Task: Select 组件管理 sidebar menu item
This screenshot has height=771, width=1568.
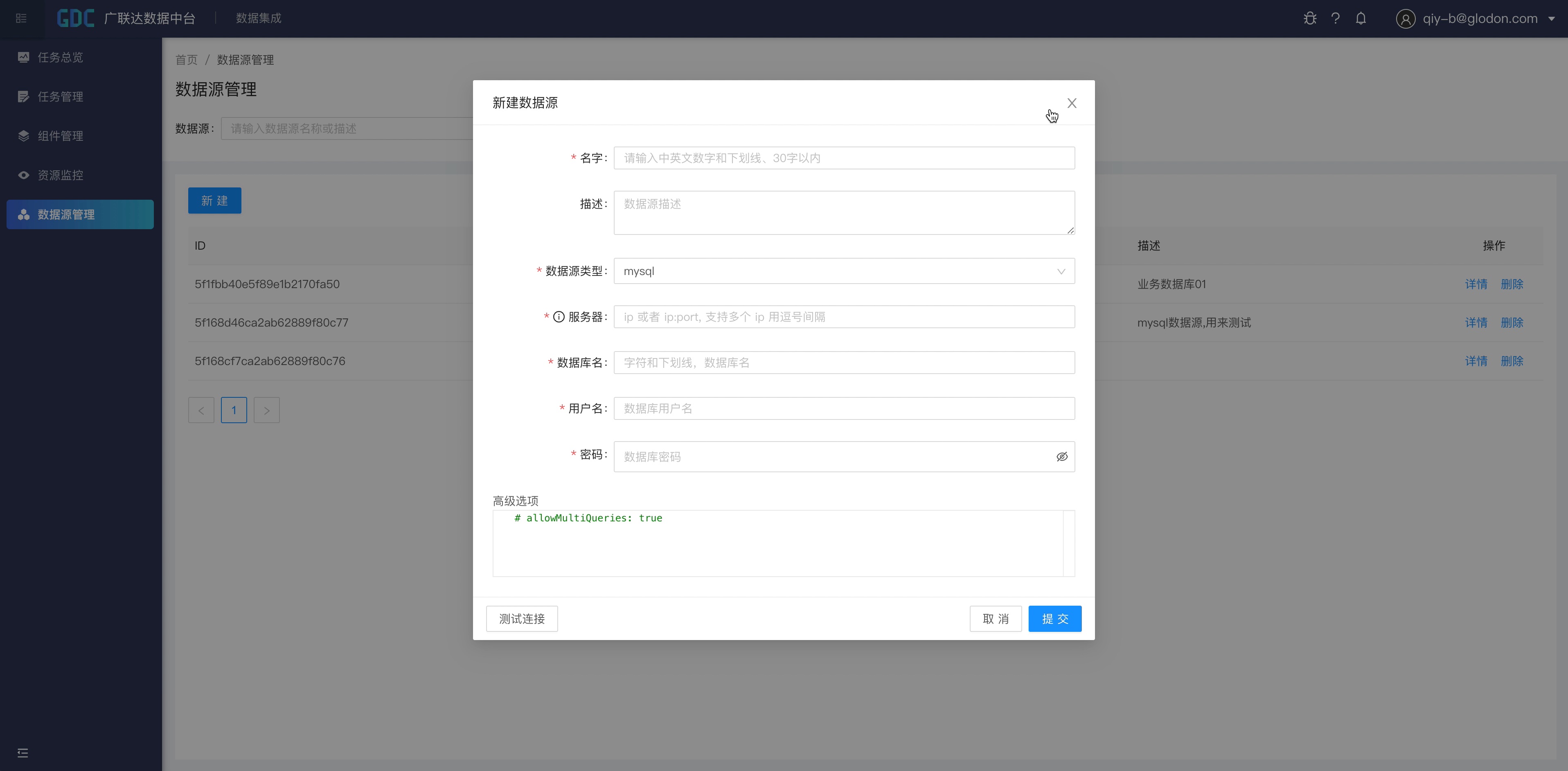Action: coord(60,136)
